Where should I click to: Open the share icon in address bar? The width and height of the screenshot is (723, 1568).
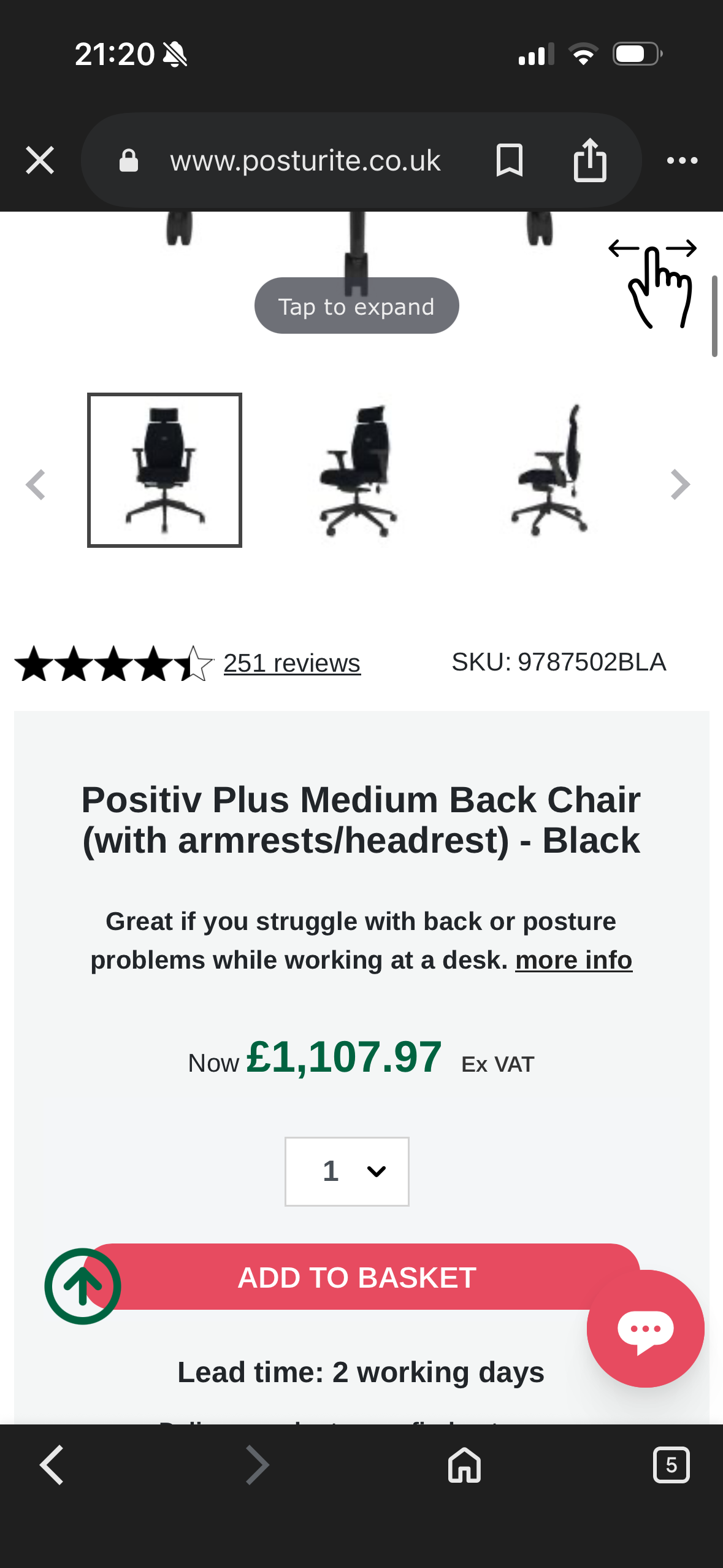[x=590, y=161]
